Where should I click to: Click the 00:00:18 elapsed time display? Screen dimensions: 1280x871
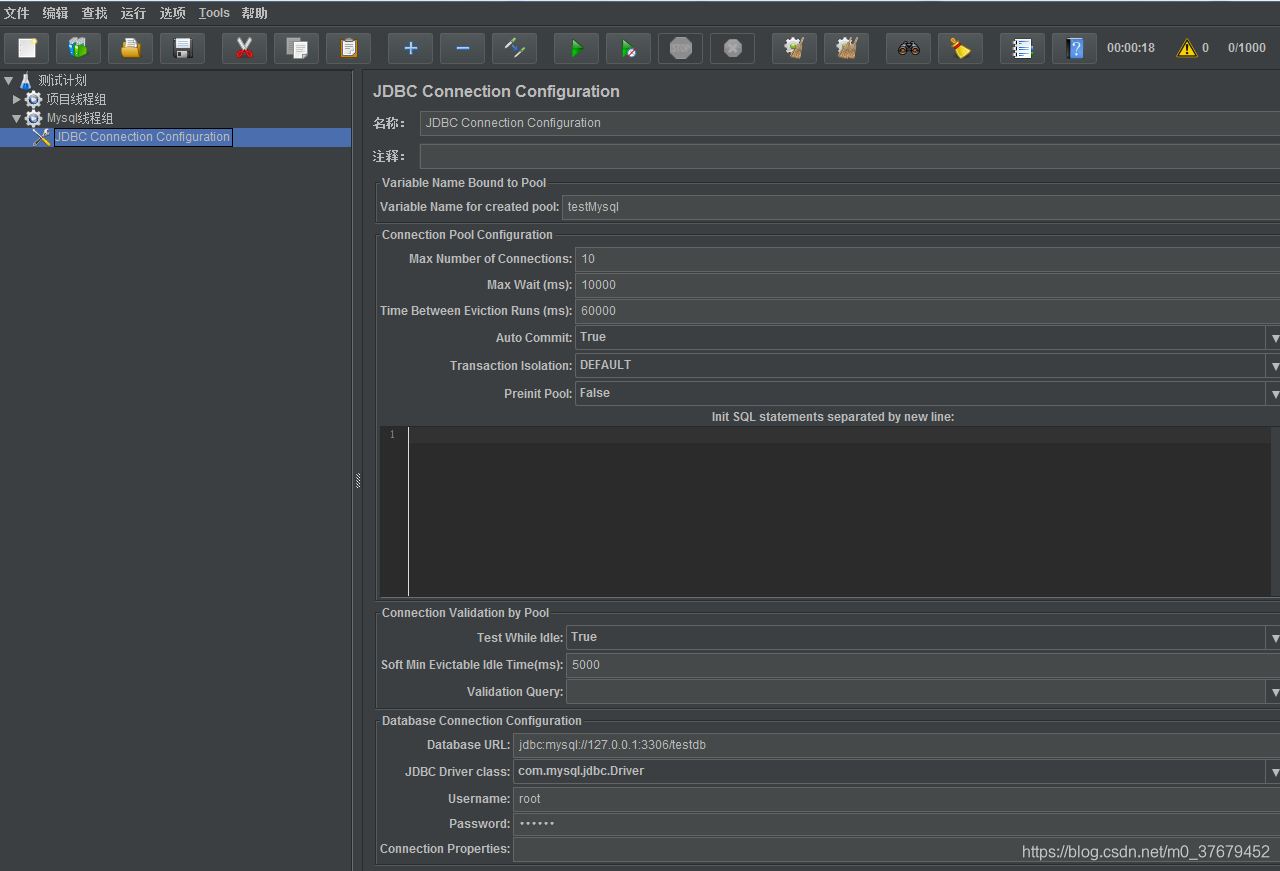1131,48
